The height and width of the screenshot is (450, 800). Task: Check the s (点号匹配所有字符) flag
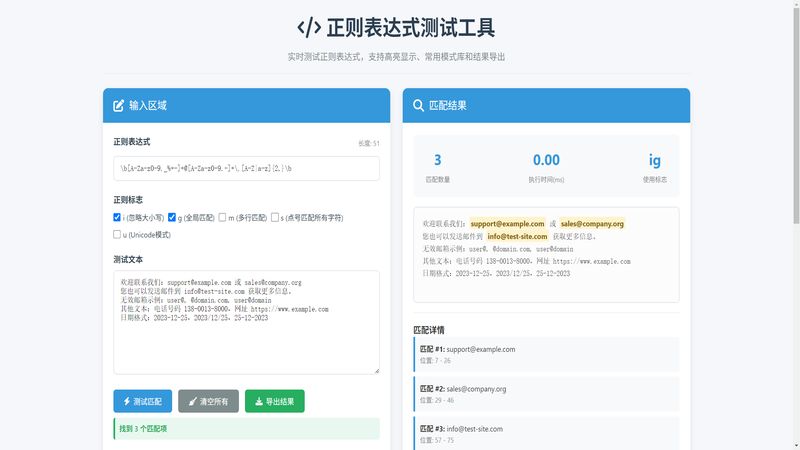point(275,217)
